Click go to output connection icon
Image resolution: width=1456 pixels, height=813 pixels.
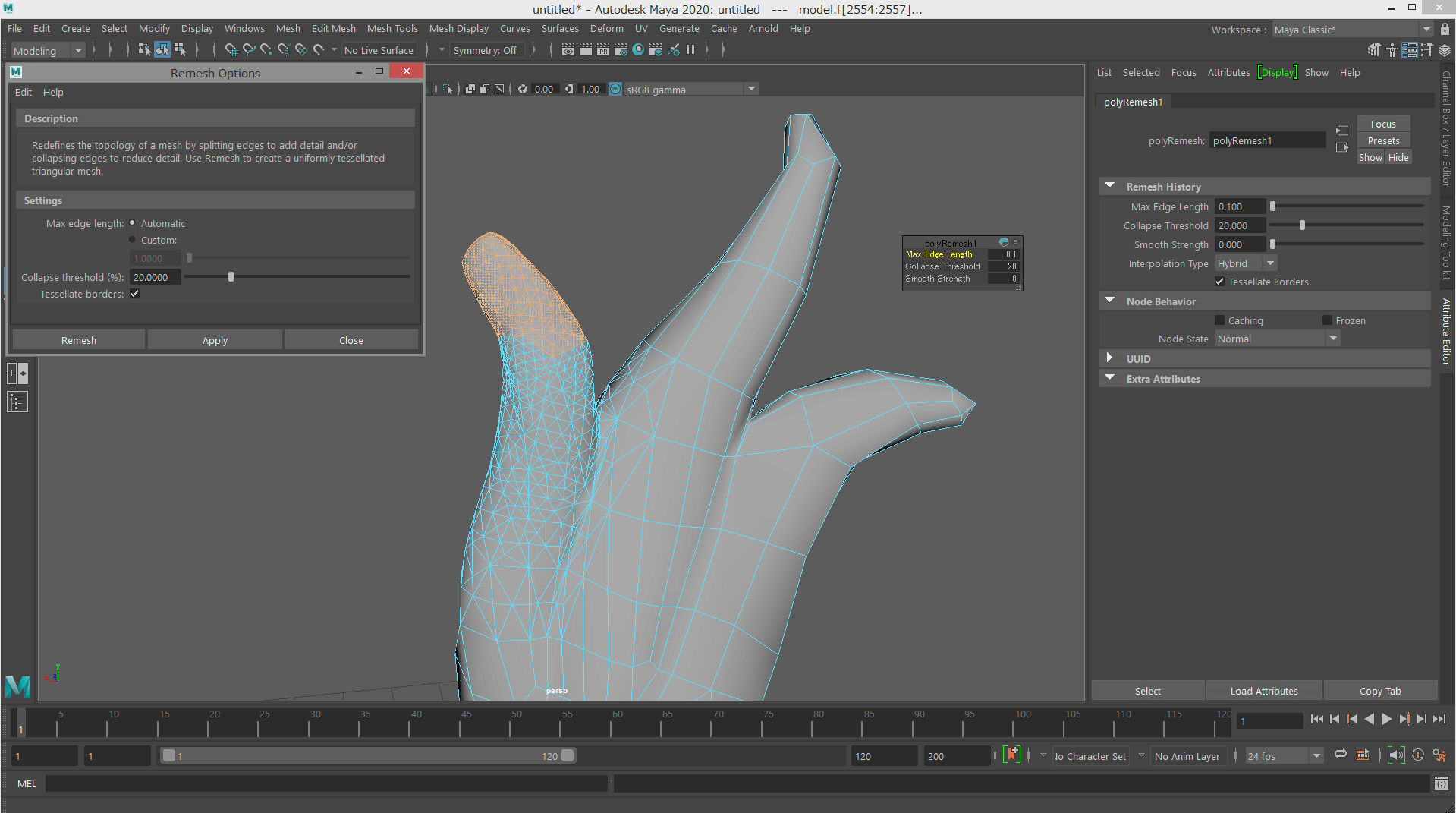click(1342, 147)
